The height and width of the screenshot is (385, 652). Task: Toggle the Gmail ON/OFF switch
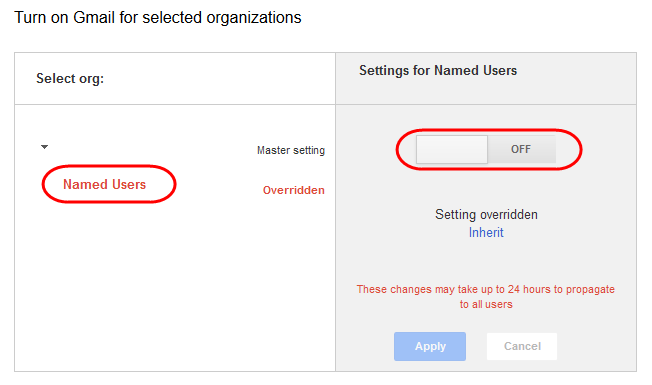coord(486,149)
